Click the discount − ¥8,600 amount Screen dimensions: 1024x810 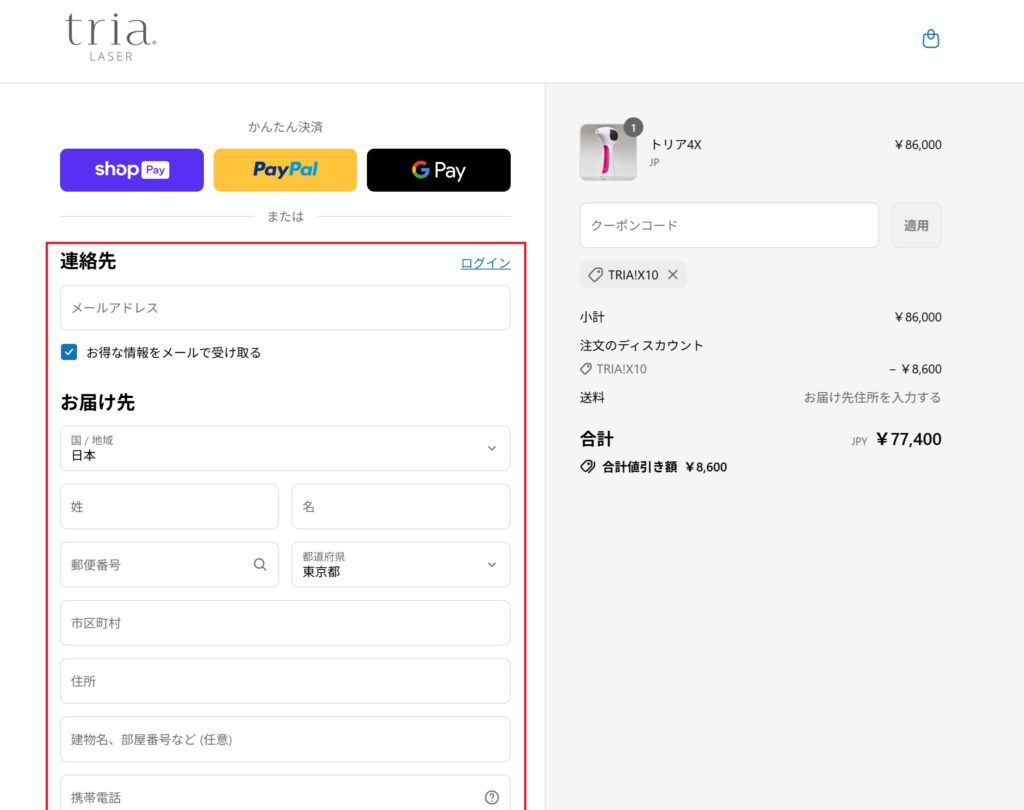[x=915, y=369]
